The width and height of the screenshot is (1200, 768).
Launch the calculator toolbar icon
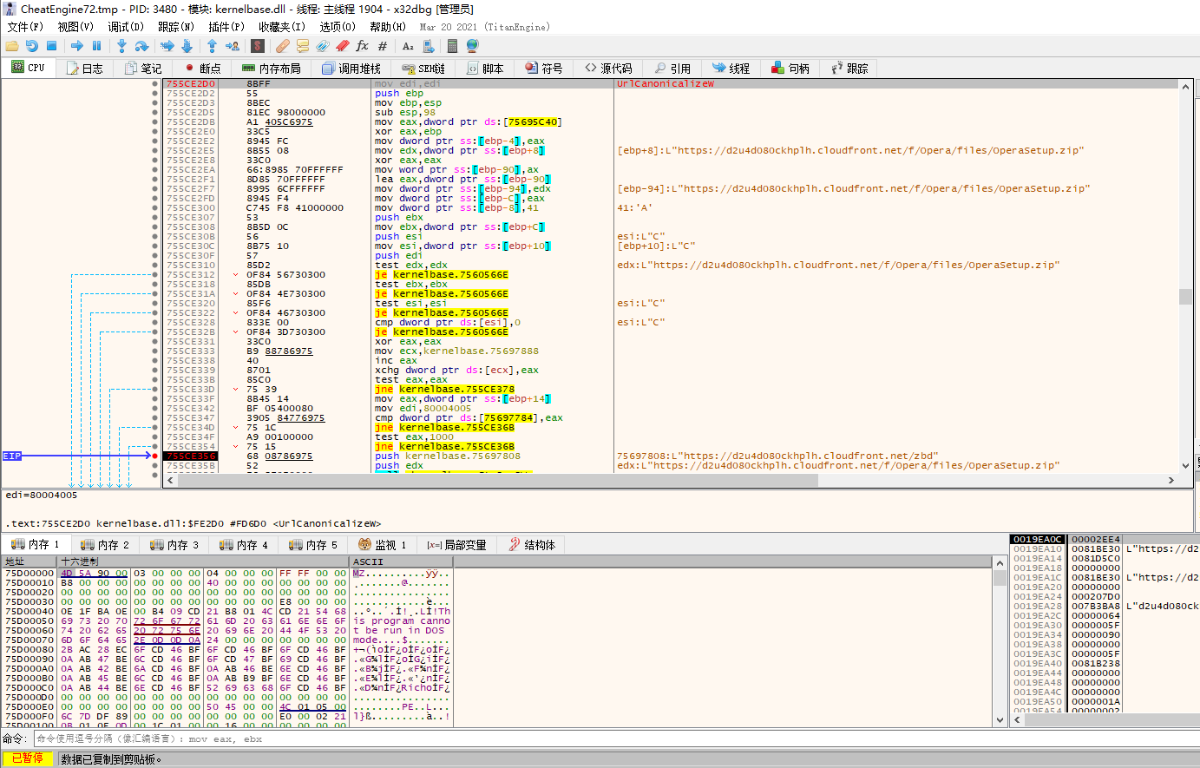tap(450, 46)
